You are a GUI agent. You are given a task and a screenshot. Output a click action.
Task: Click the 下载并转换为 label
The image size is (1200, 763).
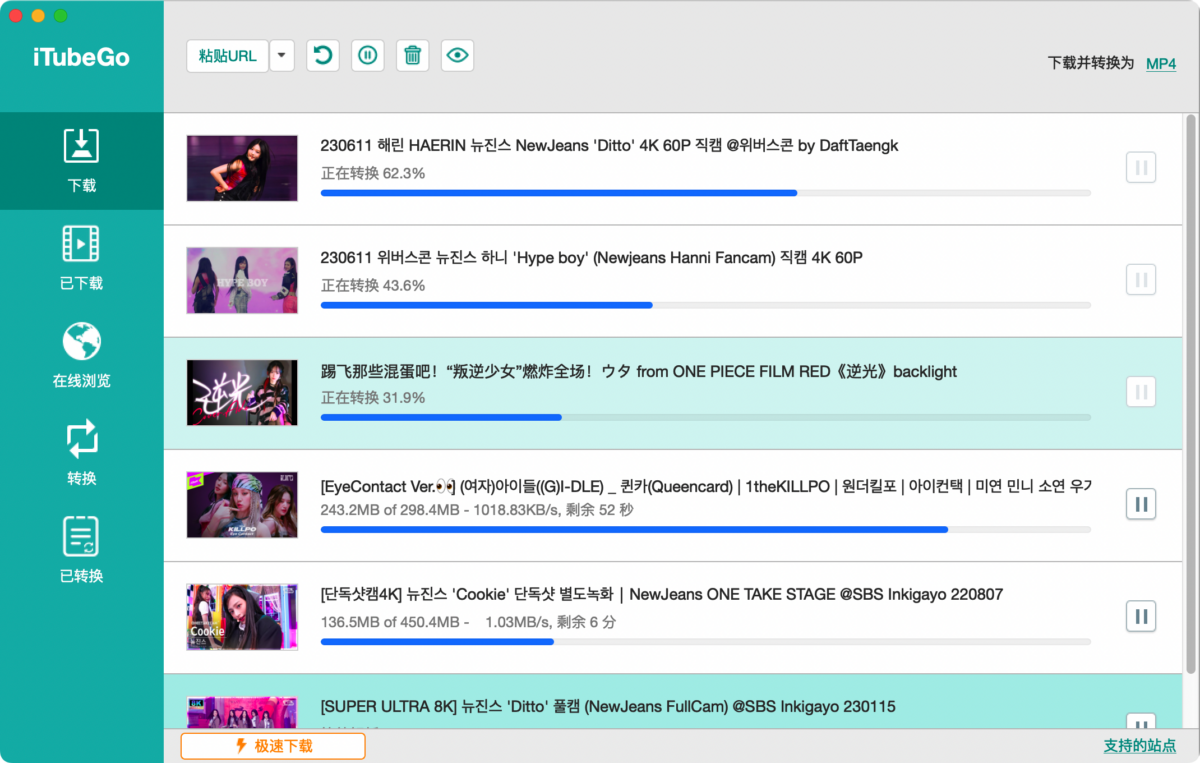point(1091,63)
